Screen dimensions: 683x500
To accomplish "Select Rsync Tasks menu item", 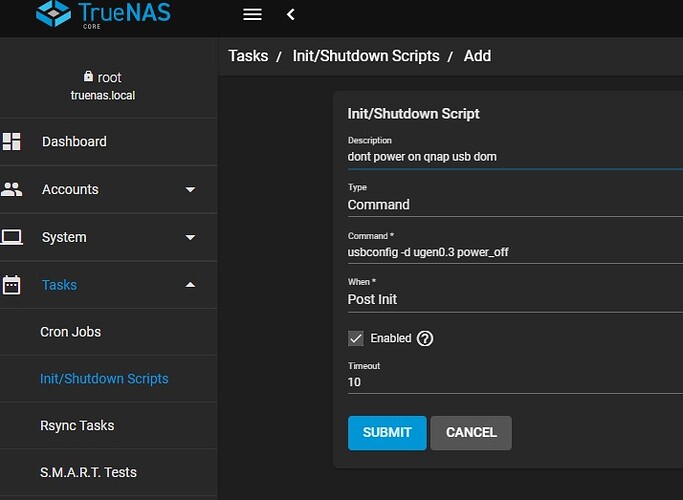I will [77, 425].
